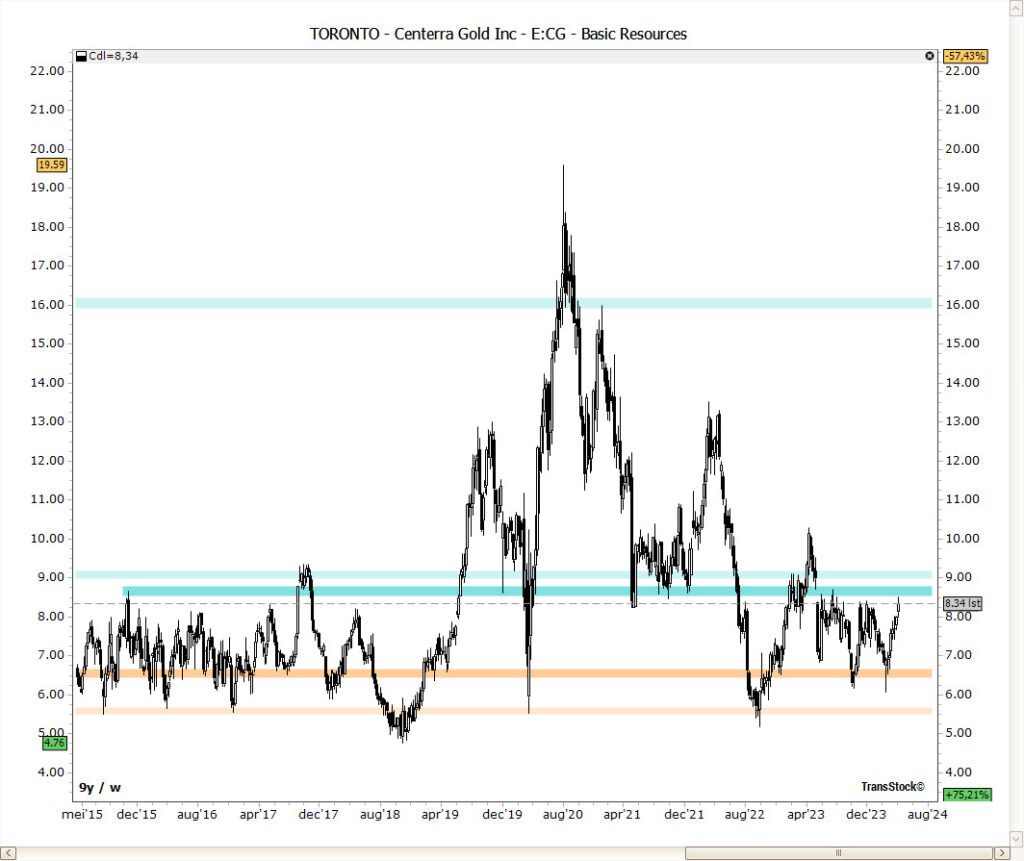Select the green 4.76 price marker

54,743
